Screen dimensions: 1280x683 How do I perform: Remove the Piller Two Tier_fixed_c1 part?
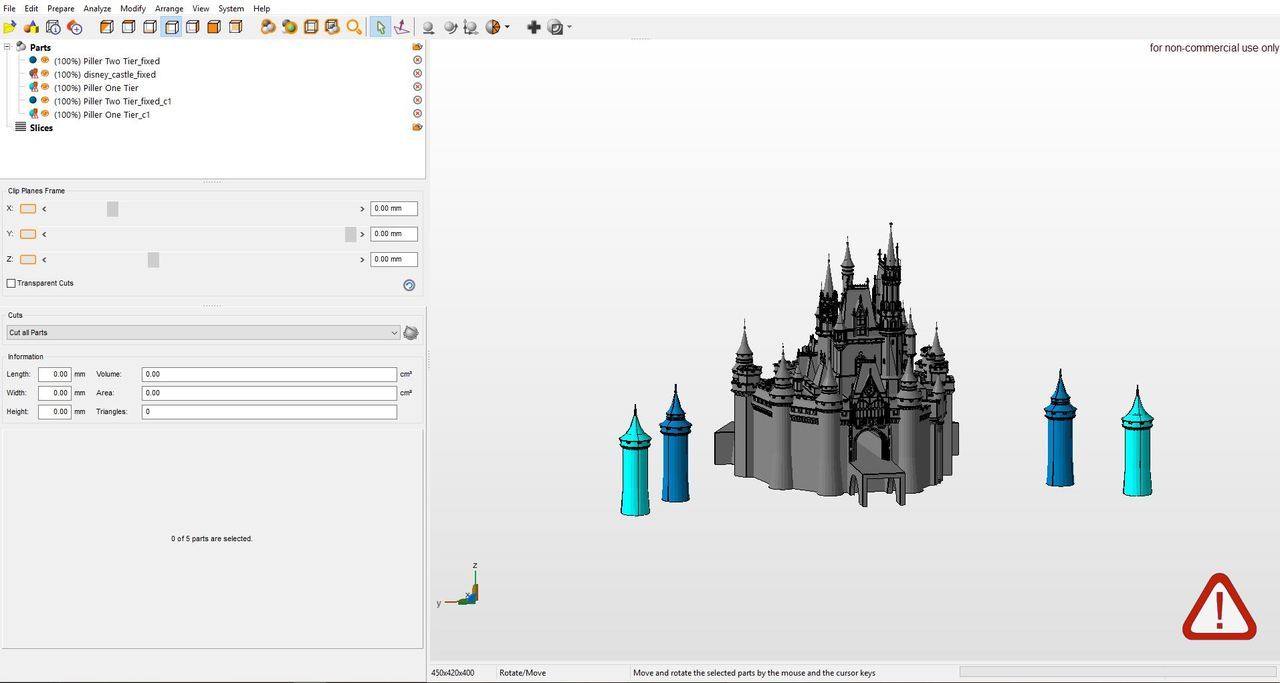417,101
